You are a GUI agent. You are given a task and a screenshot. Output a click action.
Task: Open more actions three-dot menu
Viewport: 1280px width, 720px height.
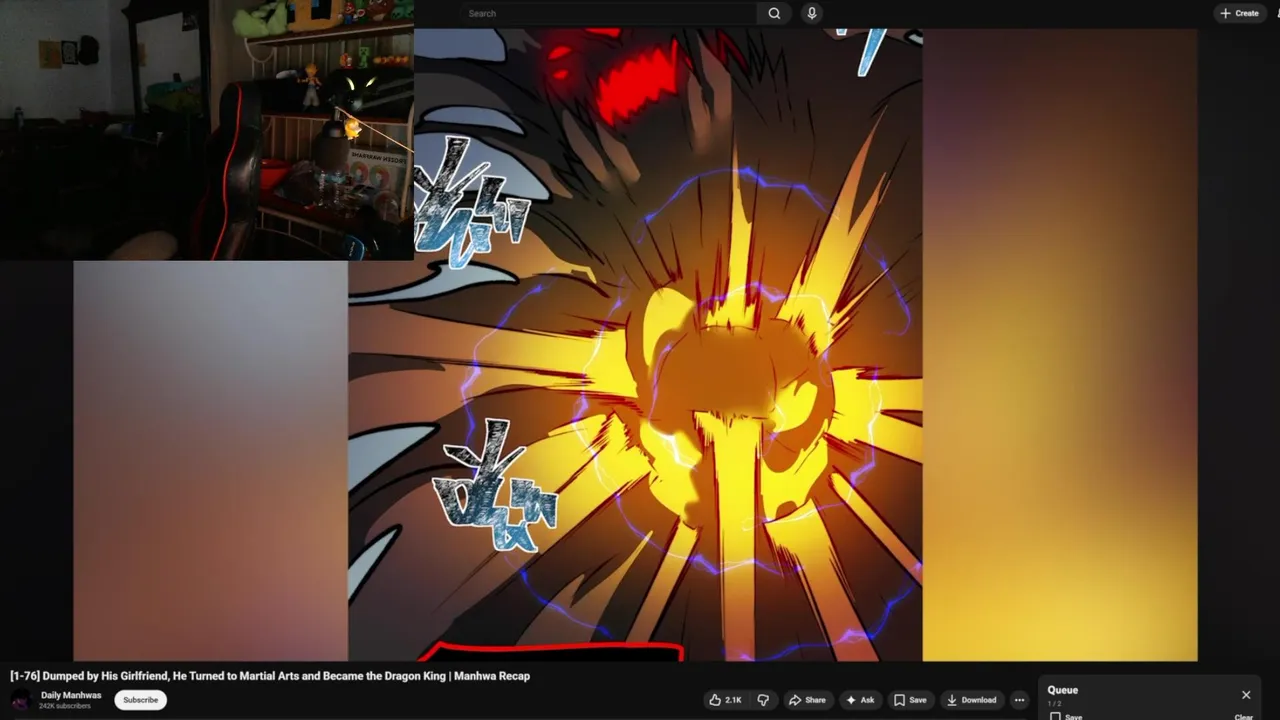[x=1019, y=700]
